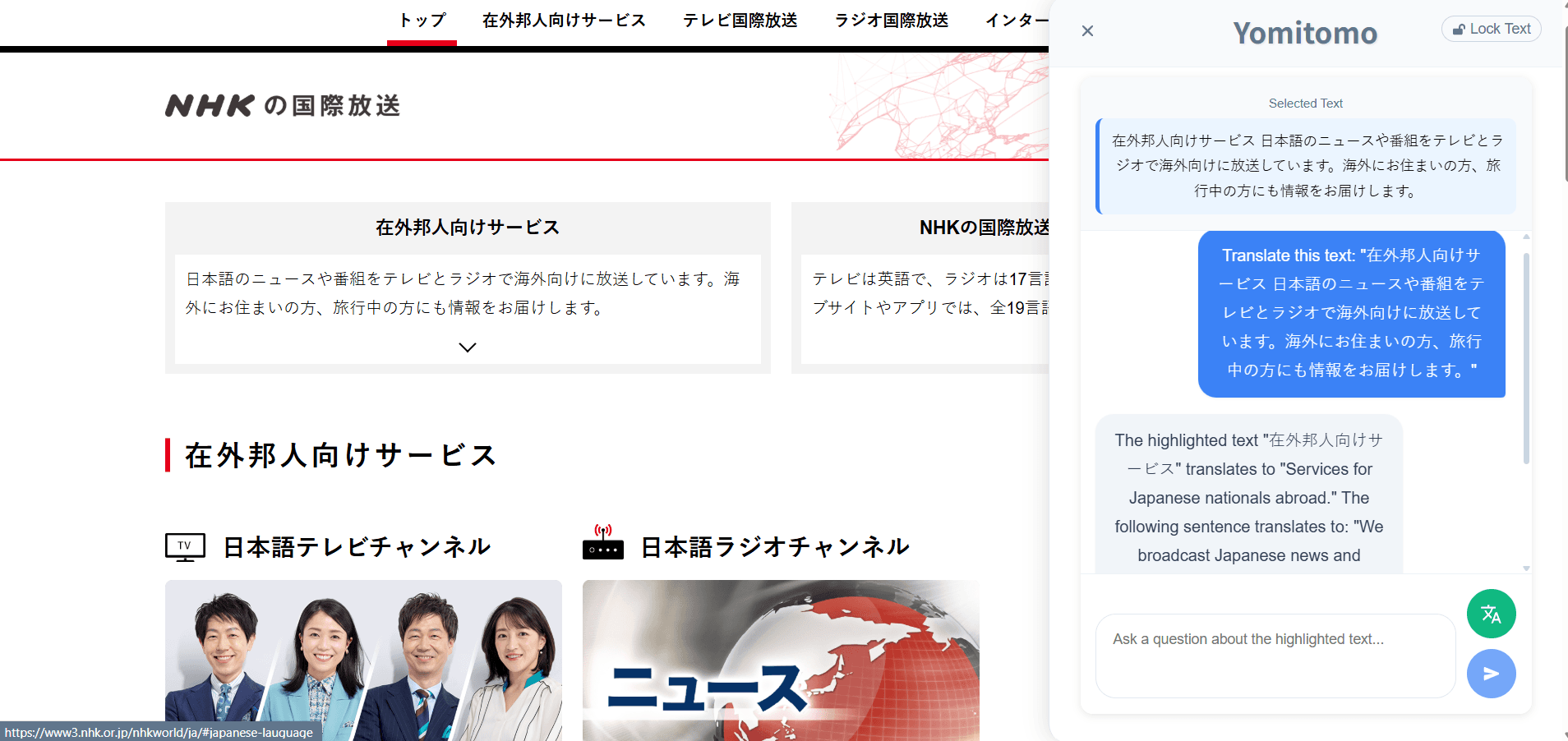Click the lock icon on Lock Text
The width and height of the screenshot is (1568, 741).
click(1458, 28)
